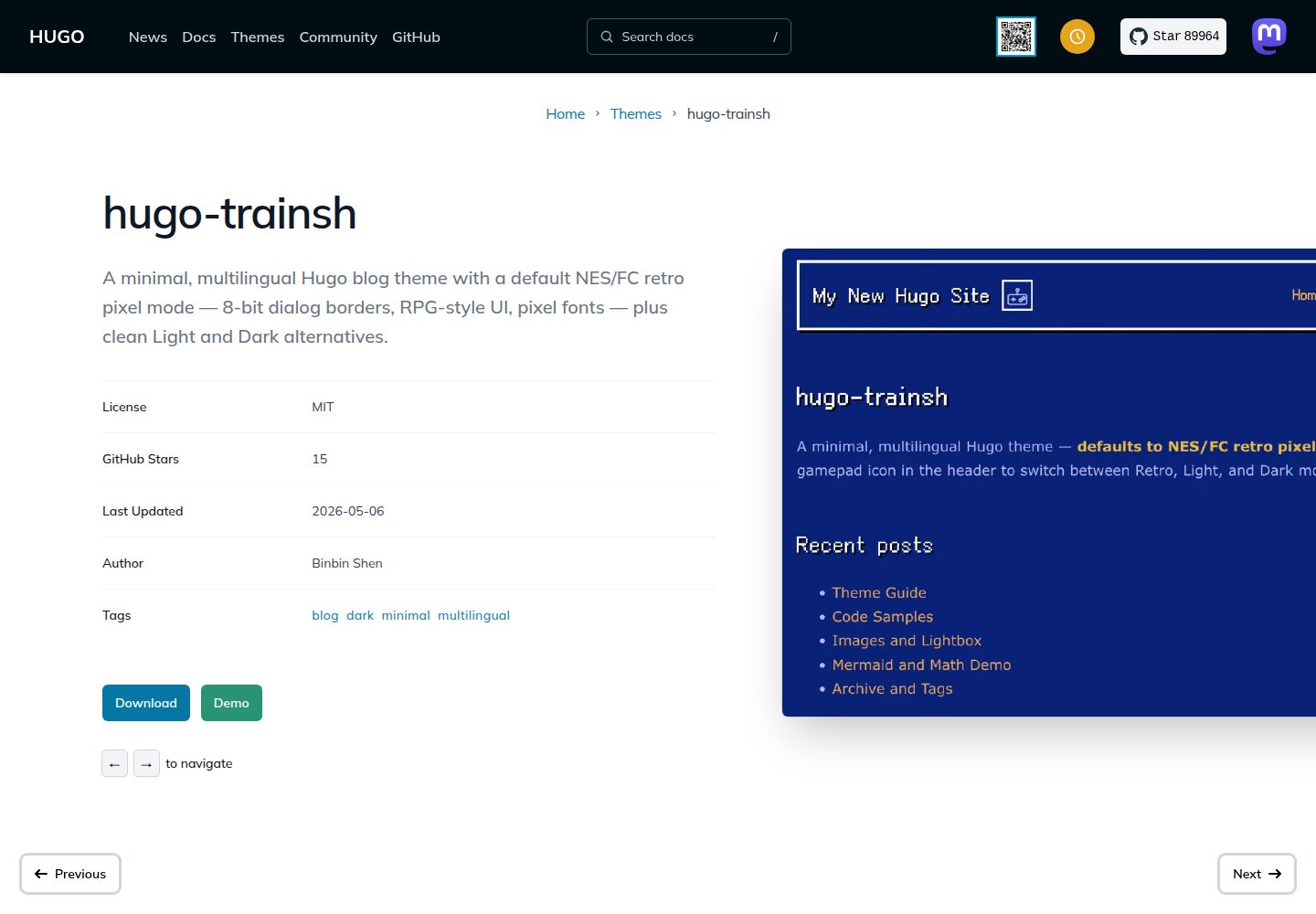Select the dark tag
1316x914 pixels.
[x=360, y=615]
